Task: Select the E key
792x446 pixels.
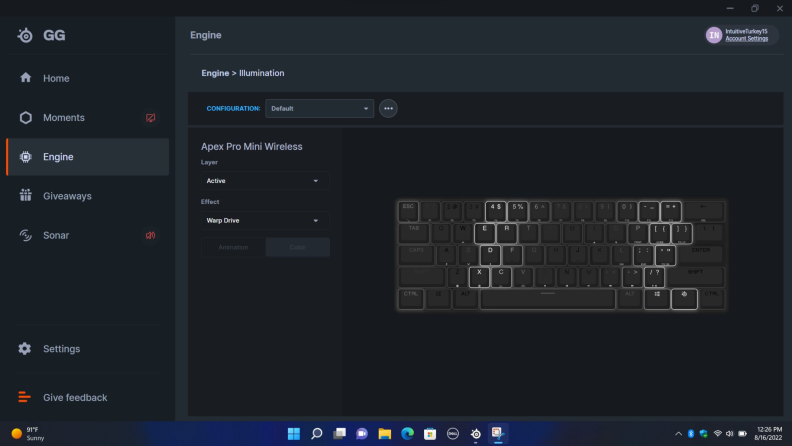Action: pyautogui.click(x=485, y=233)
